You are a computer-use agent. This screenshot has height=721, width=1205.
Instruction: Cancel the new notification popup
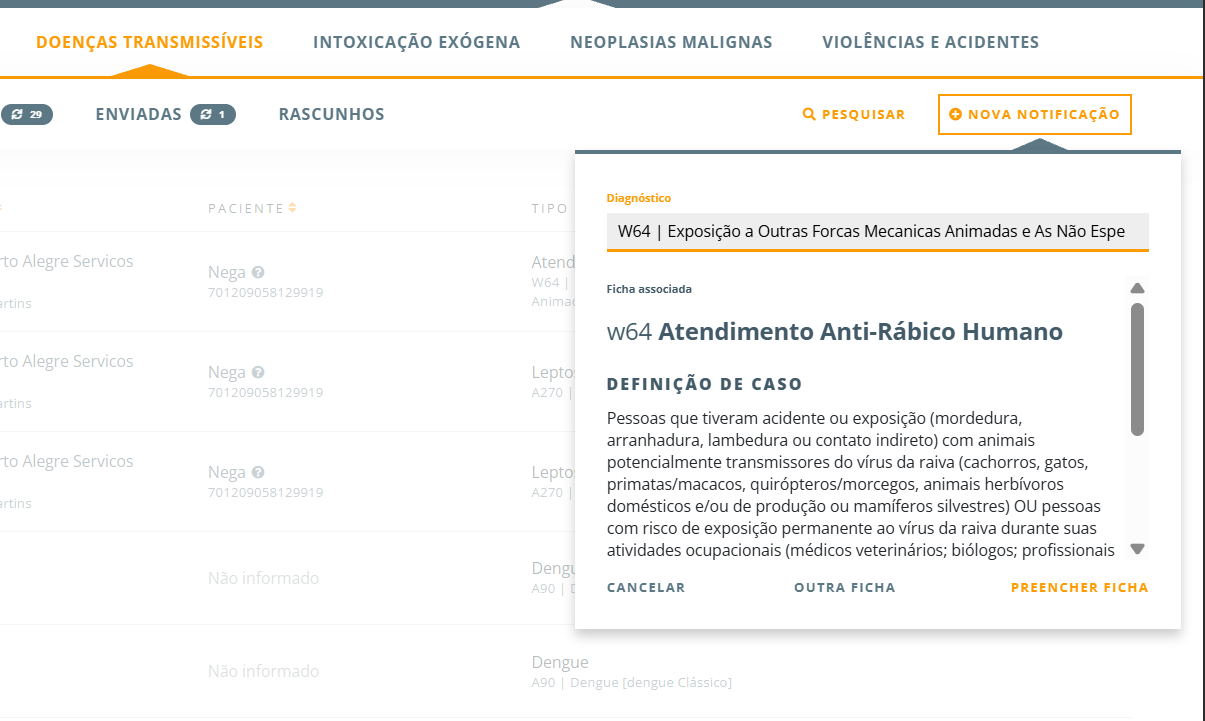646,587
